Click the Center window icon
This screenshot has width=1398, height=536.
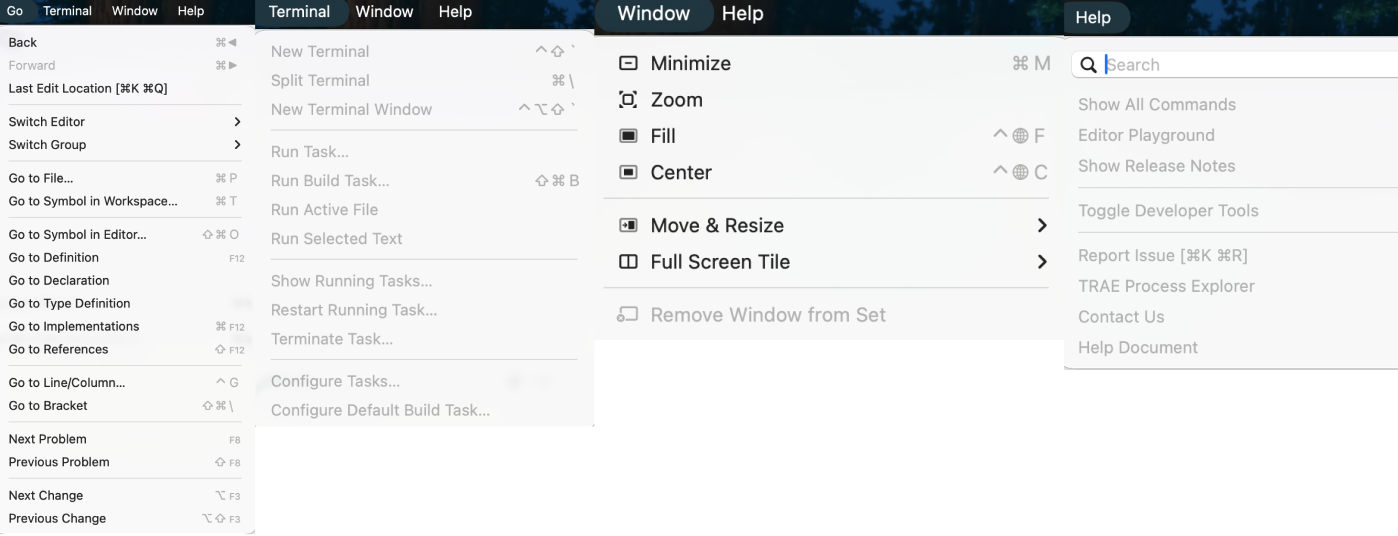click(628, 172)
